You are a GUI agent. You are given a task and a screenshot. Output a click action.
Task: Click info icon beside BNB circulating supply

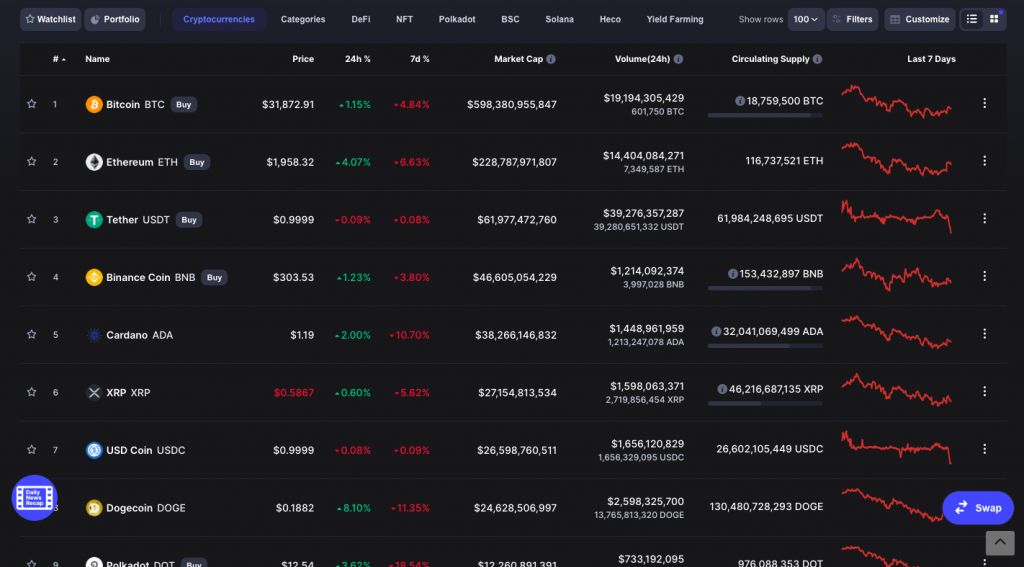coord(733,274)
